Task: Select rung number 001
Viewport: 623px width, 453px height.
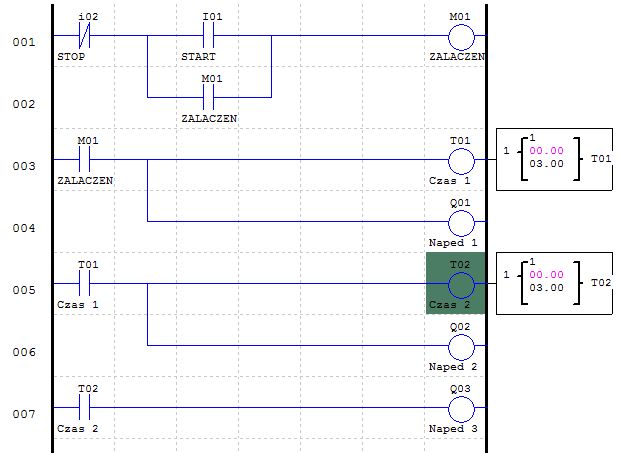Action: point(23,42)
